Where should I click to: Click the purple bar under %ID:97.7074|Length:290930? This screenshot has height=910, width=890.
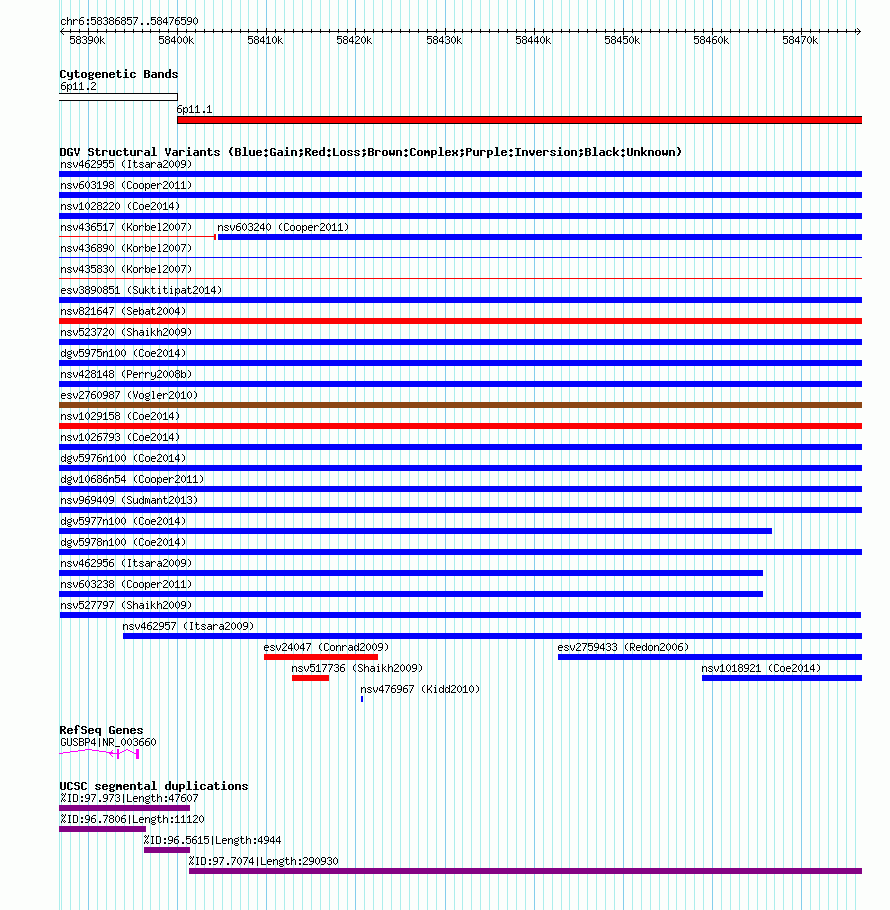pos(526,871)
